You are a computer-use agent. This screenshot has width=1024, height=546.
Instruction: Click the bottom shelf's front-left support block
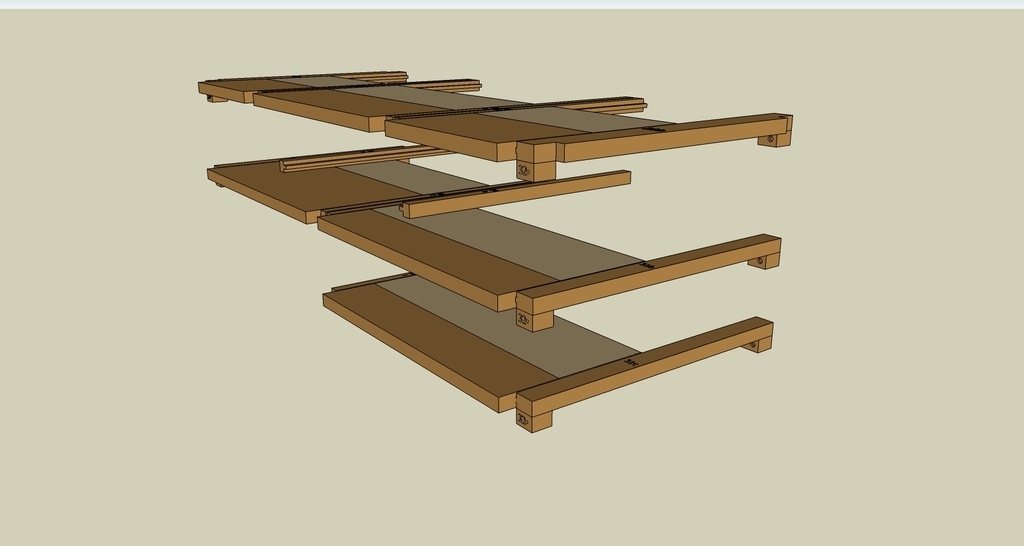pos(534,421)
